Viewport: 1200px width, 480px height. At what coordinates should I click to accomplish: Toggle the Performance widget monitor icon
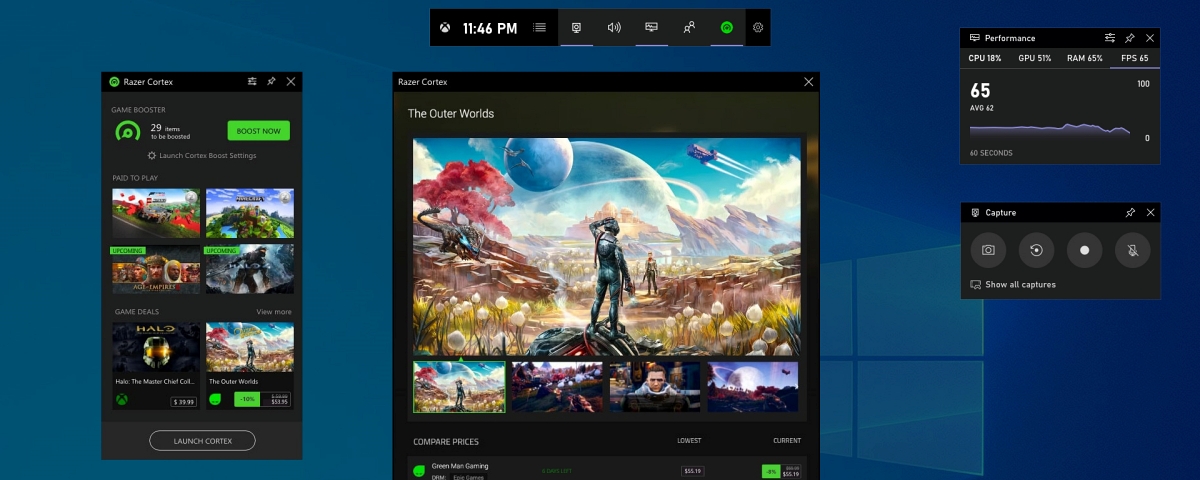coord(651,28)
